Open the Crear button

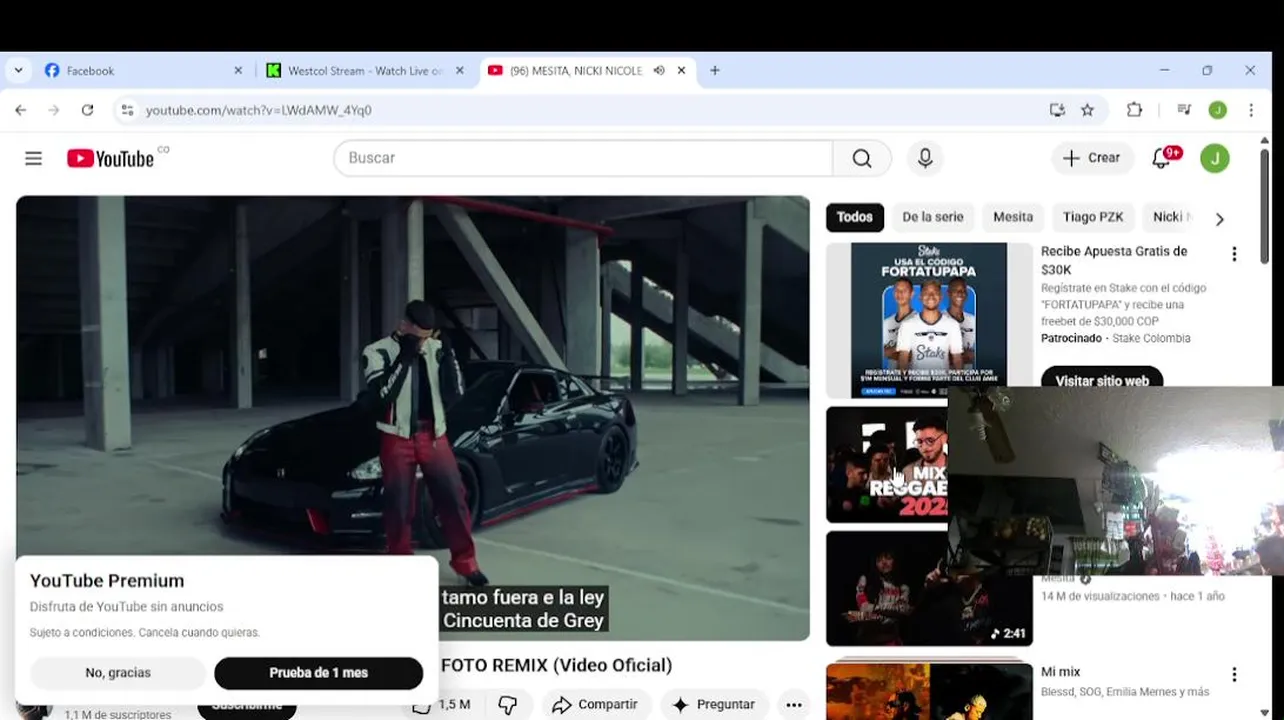(x=1092, y=158)
